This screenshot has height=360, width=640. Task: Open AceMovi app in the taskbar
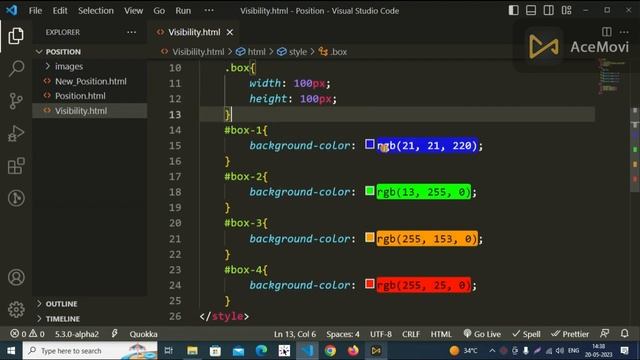[x=376, y=350]
